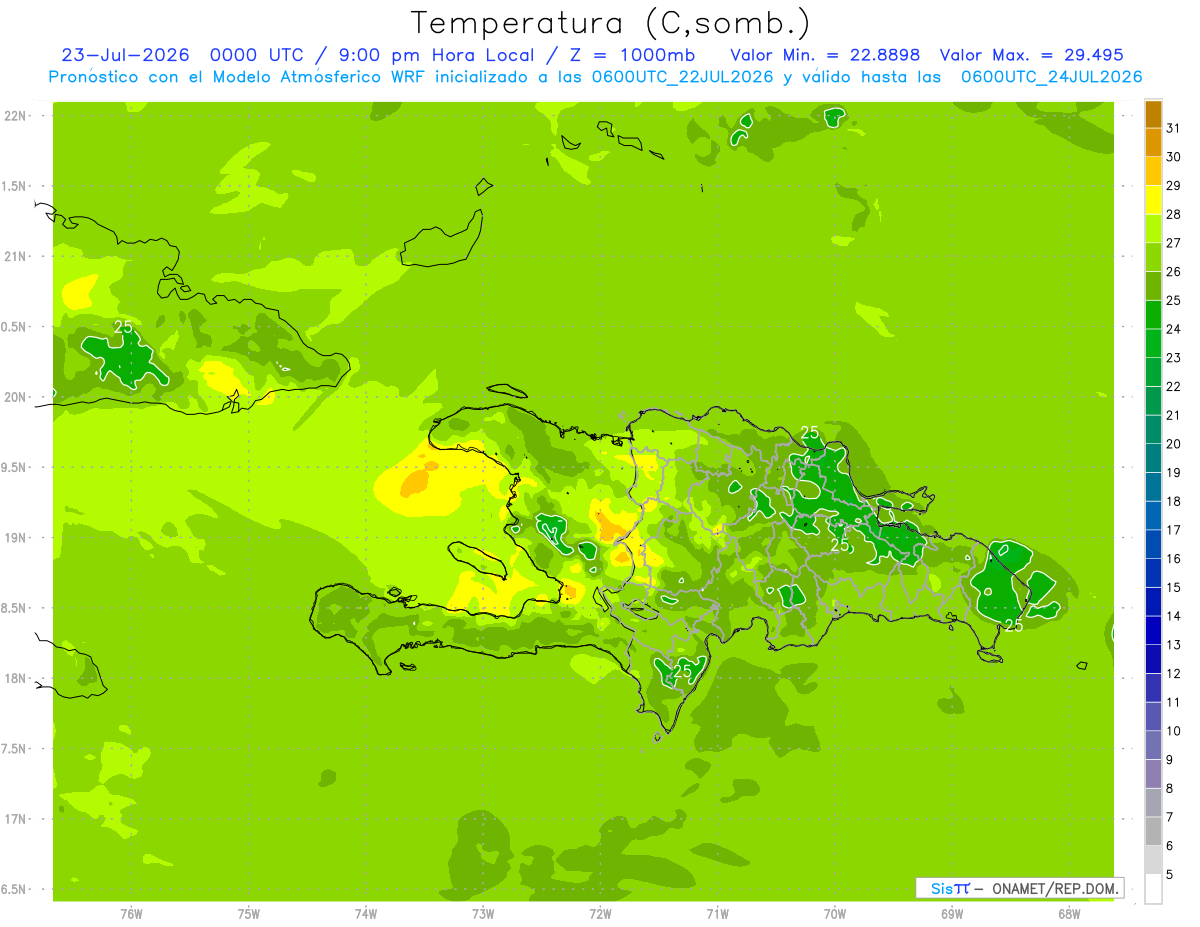Click the '76W' longitude label
This screenshot has height=927, width=1200.
tap(131, 913)
